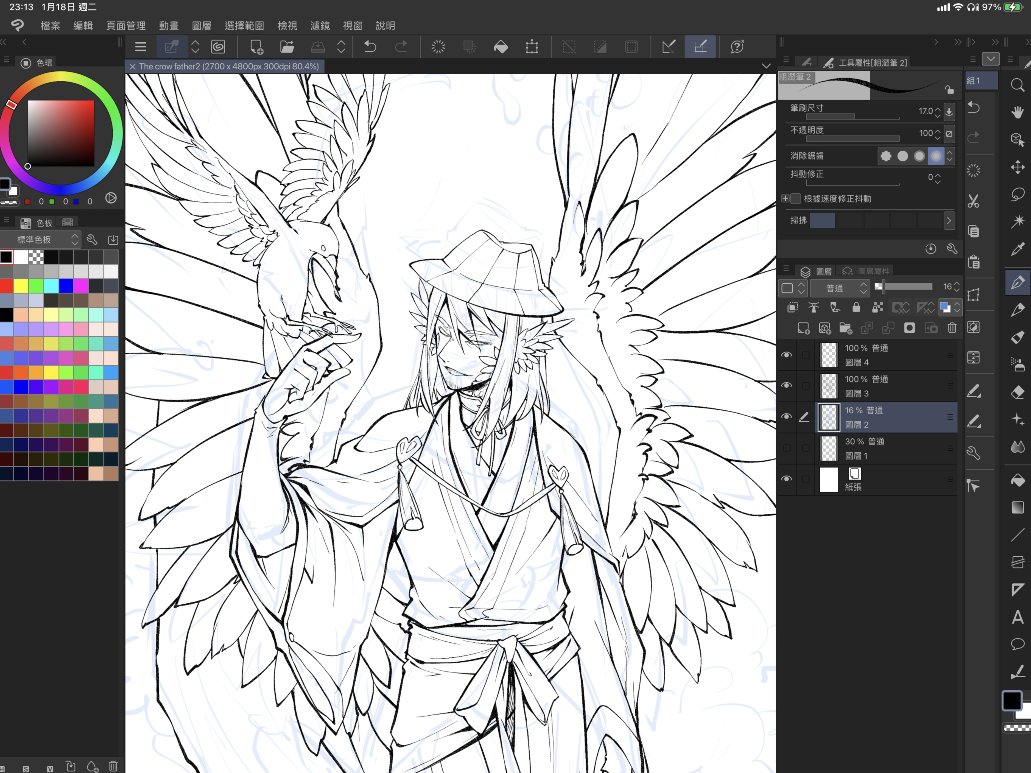Open blending mode 普通 dropdown
Image resolution: width=1031 pixels, height=773 pixels.
(840, 288)
